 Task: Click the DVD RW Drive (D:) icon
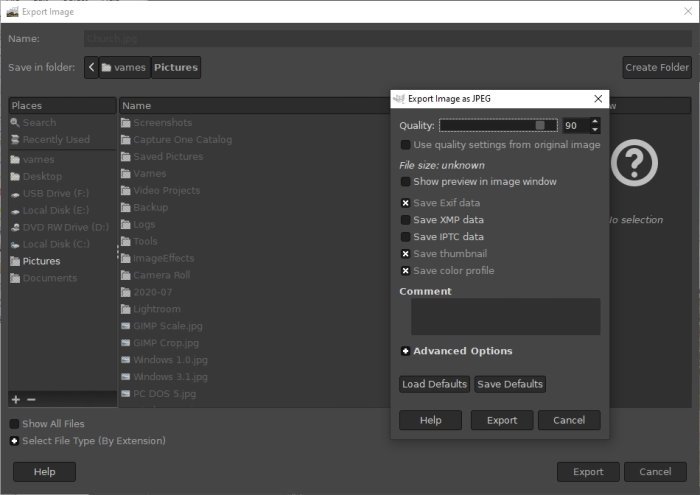(x=15, y=227)
